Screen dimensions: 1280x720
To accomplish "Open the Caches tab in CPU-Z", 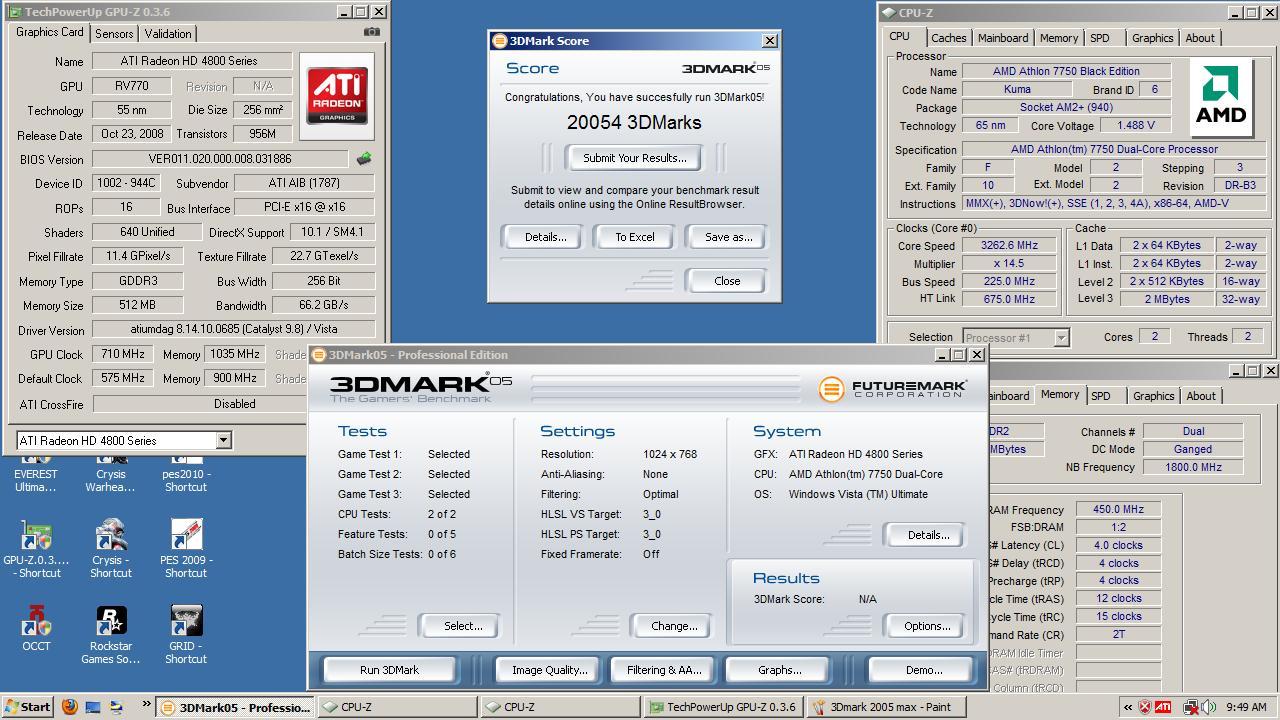I will pyautogui.click(x=949, y=38).
